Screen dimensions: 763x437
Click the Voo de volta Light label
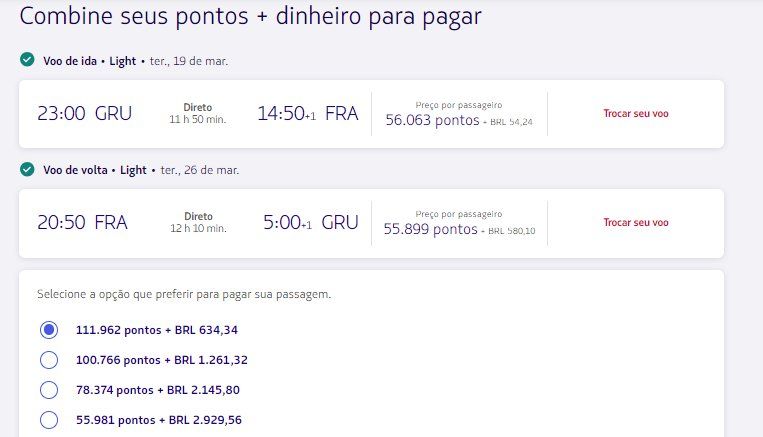pos(95,170)
